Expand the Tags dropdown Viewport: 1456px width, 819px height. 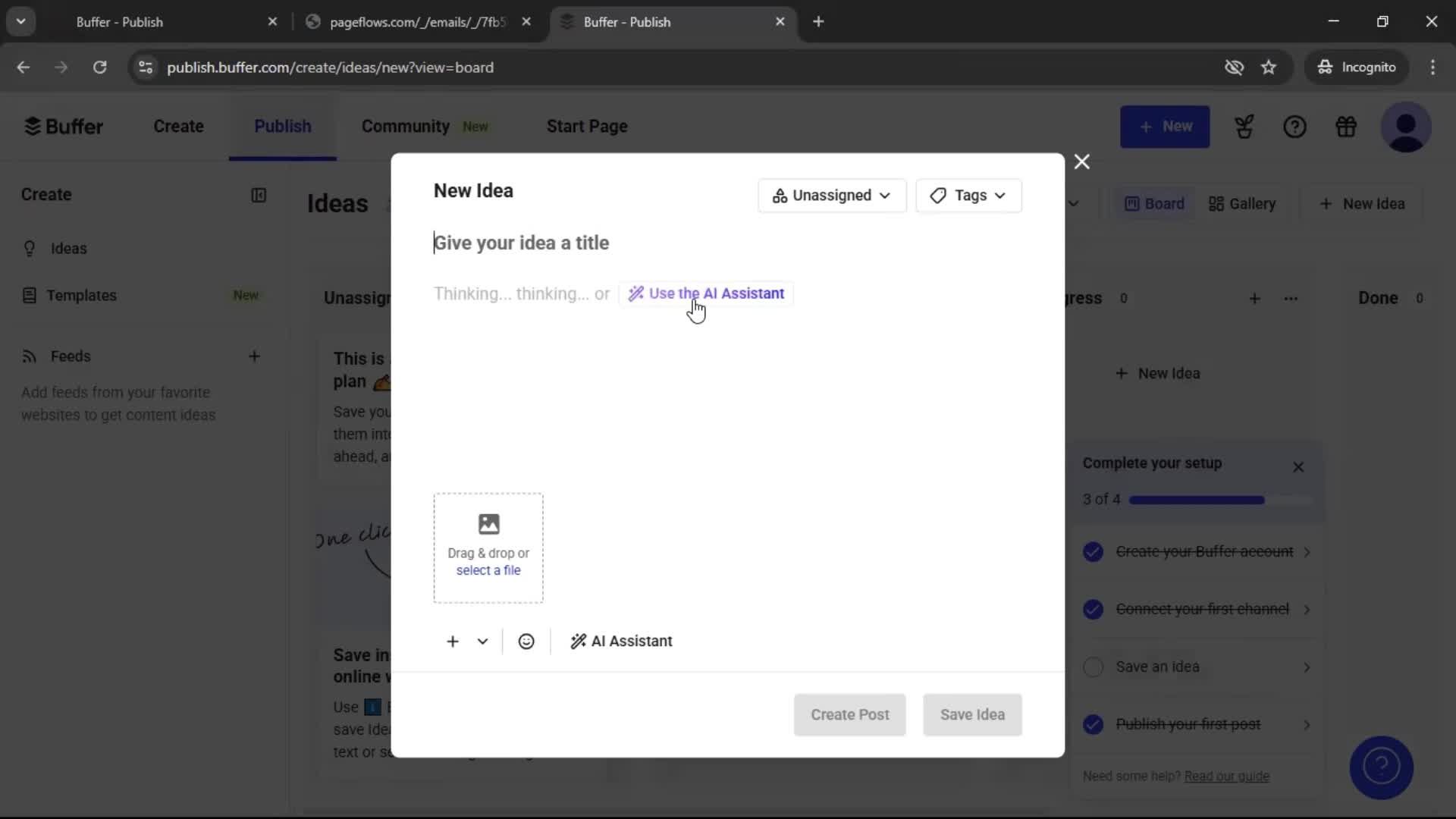(968, 196)
